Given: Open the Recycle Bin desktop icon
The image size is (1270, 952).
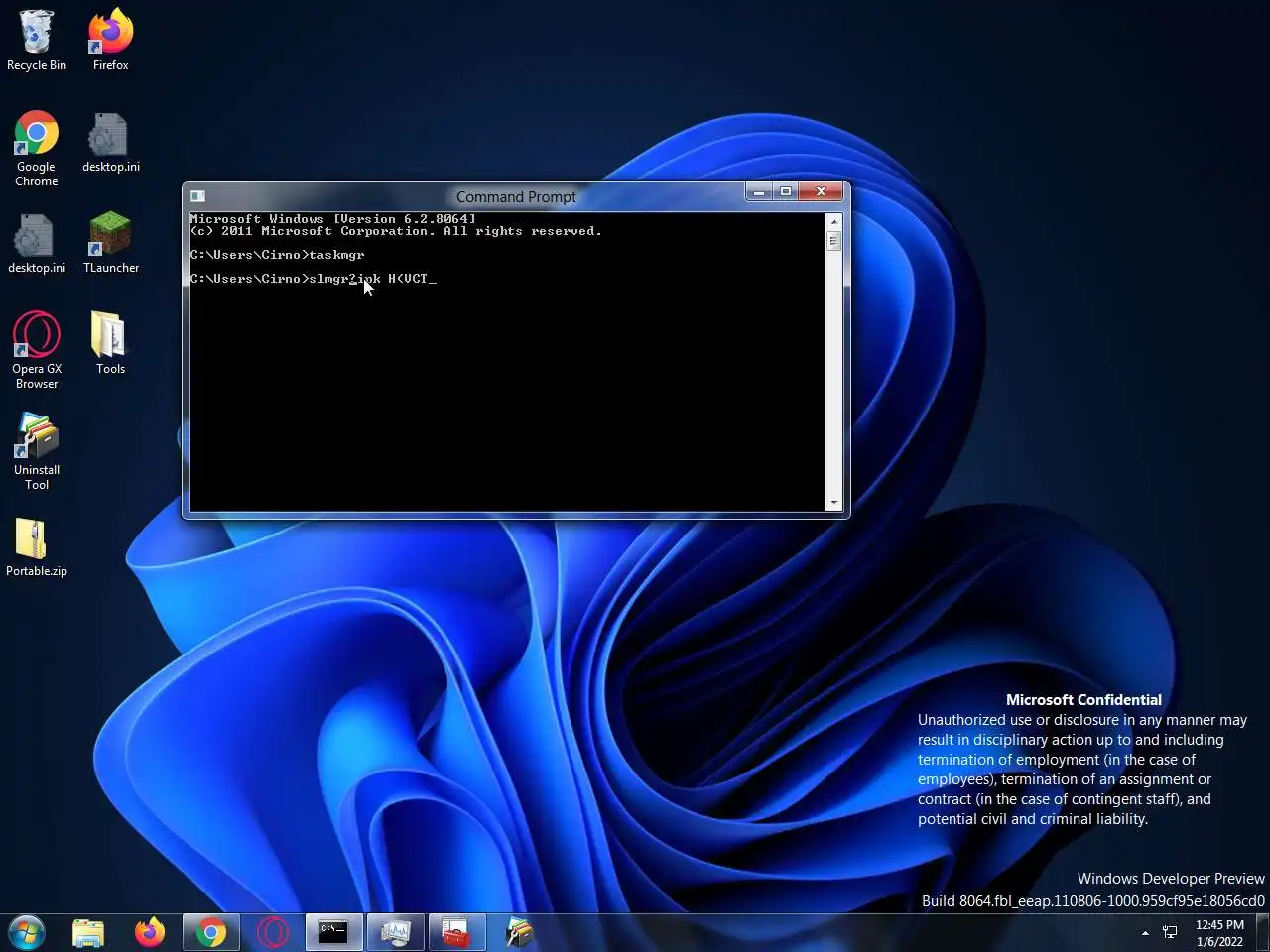Looking at the screenshot, I should point(37,41).
